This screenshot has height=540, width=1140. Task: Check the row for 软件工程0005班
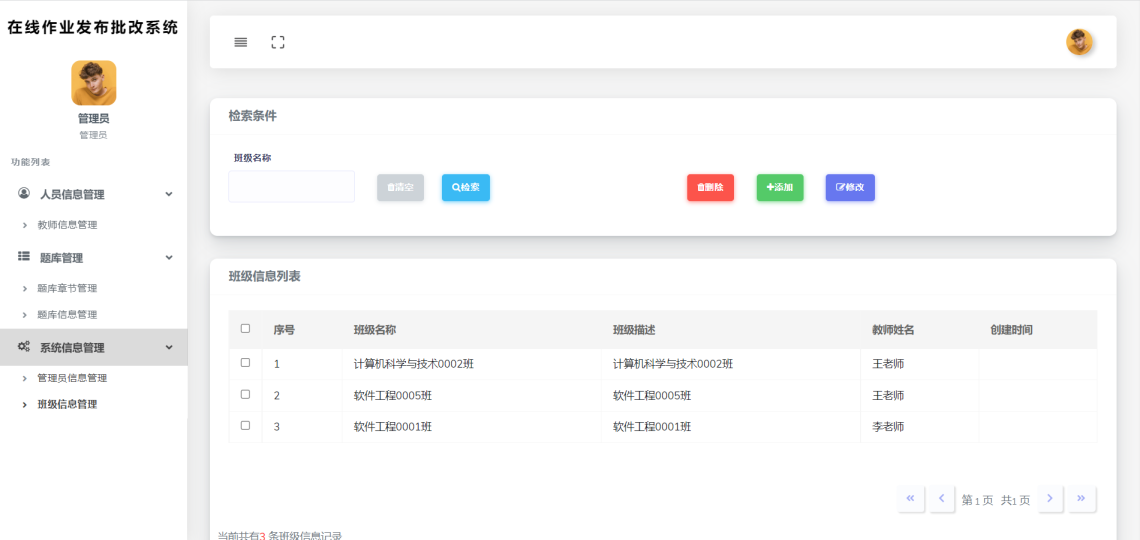pyautogui.click(x=245, y=394)
